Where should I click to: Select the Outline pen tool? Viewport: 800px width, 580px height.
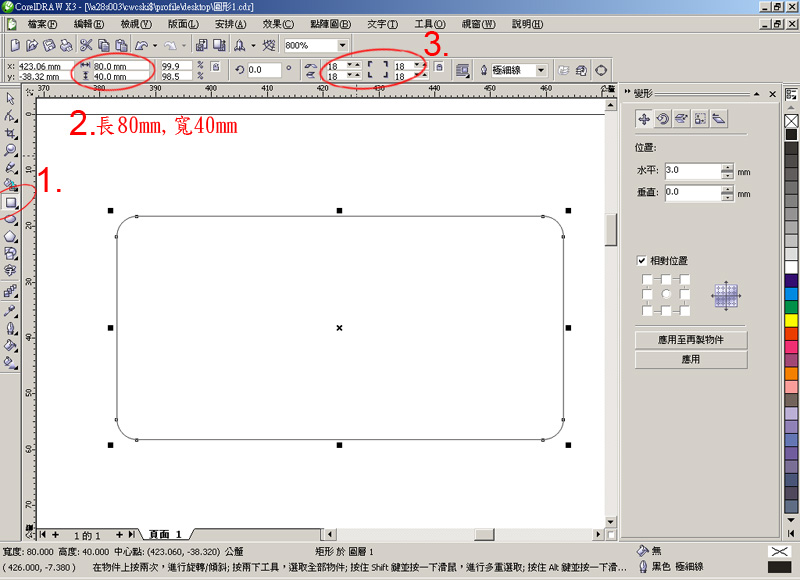tap(10, 328)
